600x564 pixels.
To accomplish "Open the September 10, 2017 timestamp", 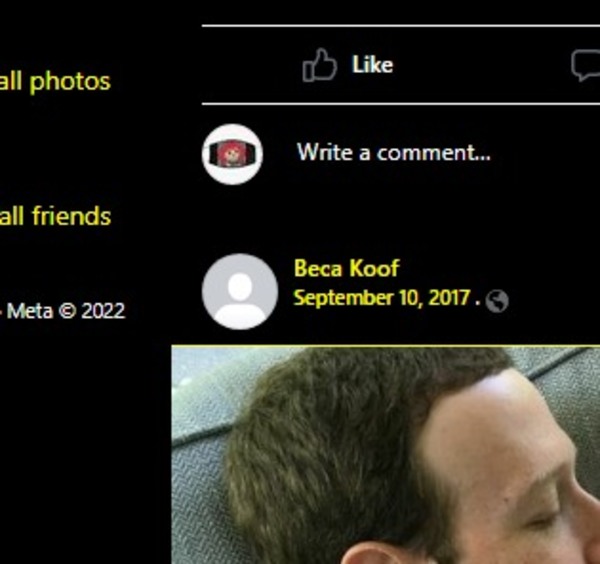I will pos(382,298).
